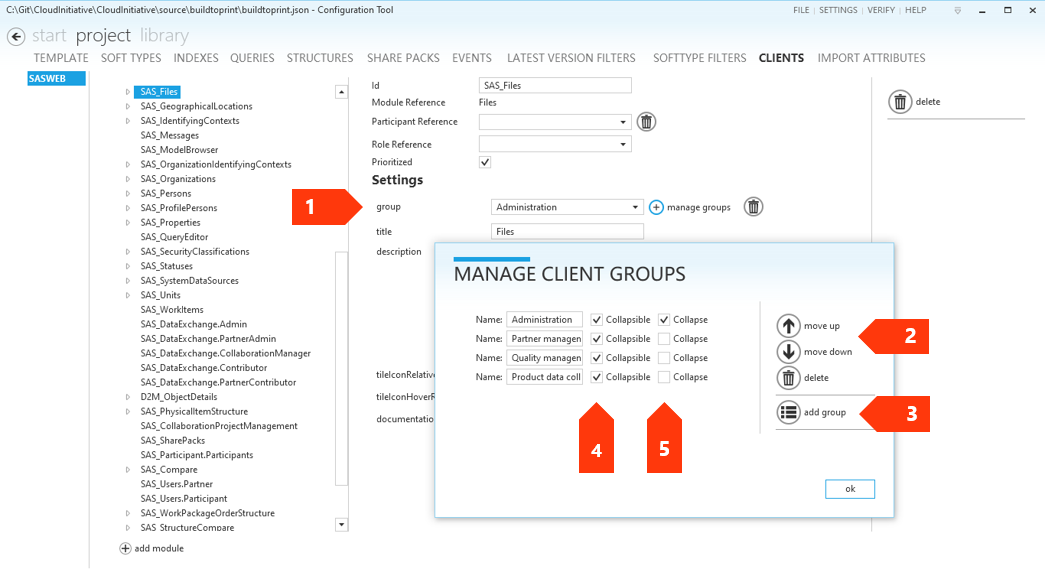
Task: Uncheck Collapse for the Administration group
Action: (664, 319)
